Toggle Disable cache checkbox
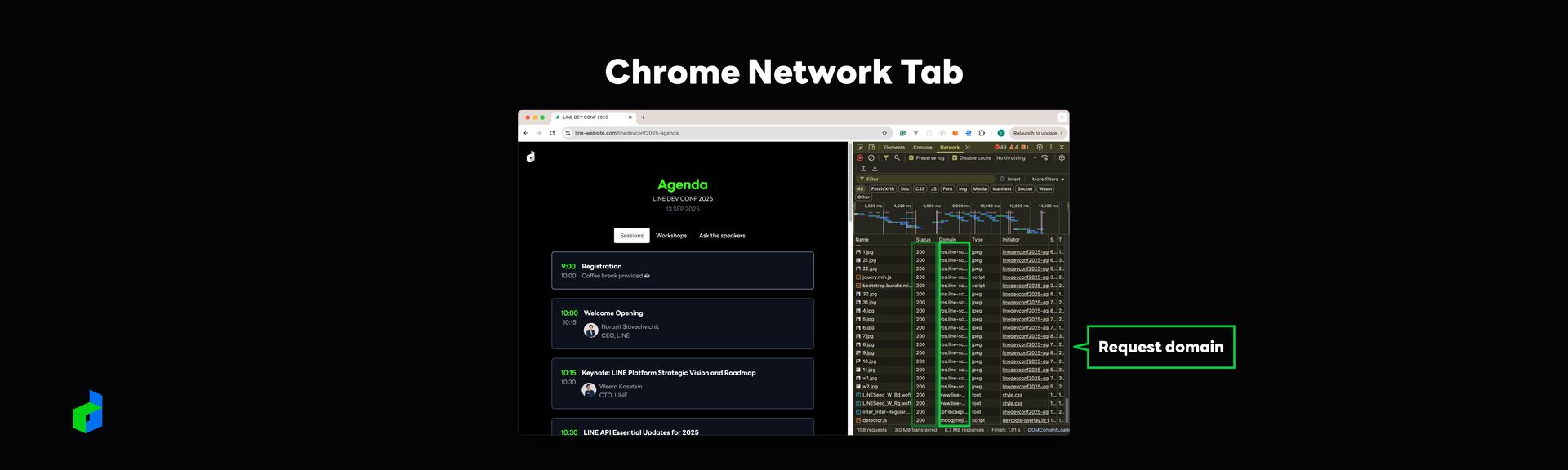The height and width of the screenshot is (470, 1568). pos(955,157)
